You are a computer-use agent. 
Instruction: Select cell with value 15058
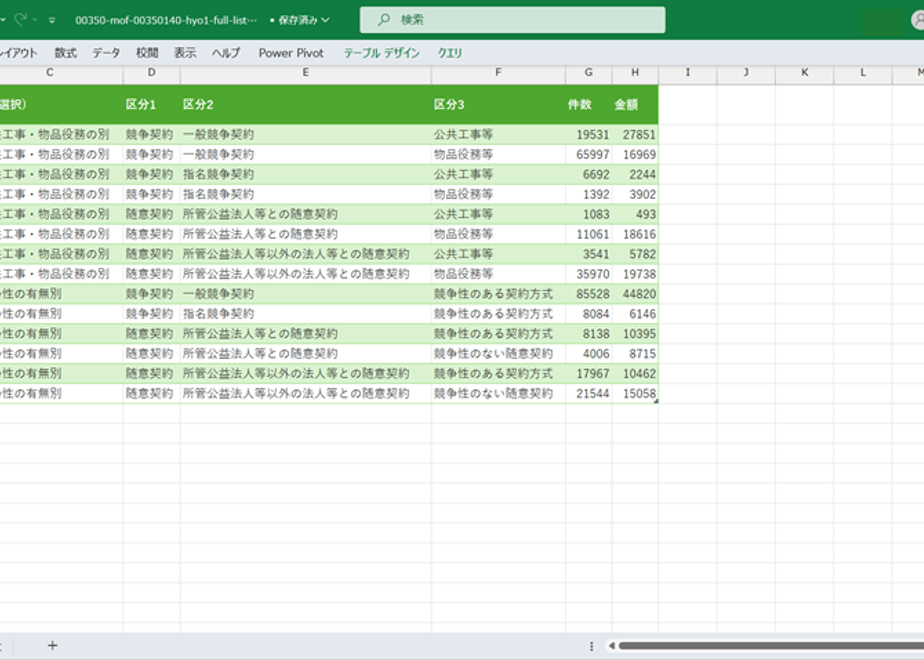[x=635, y=394]
